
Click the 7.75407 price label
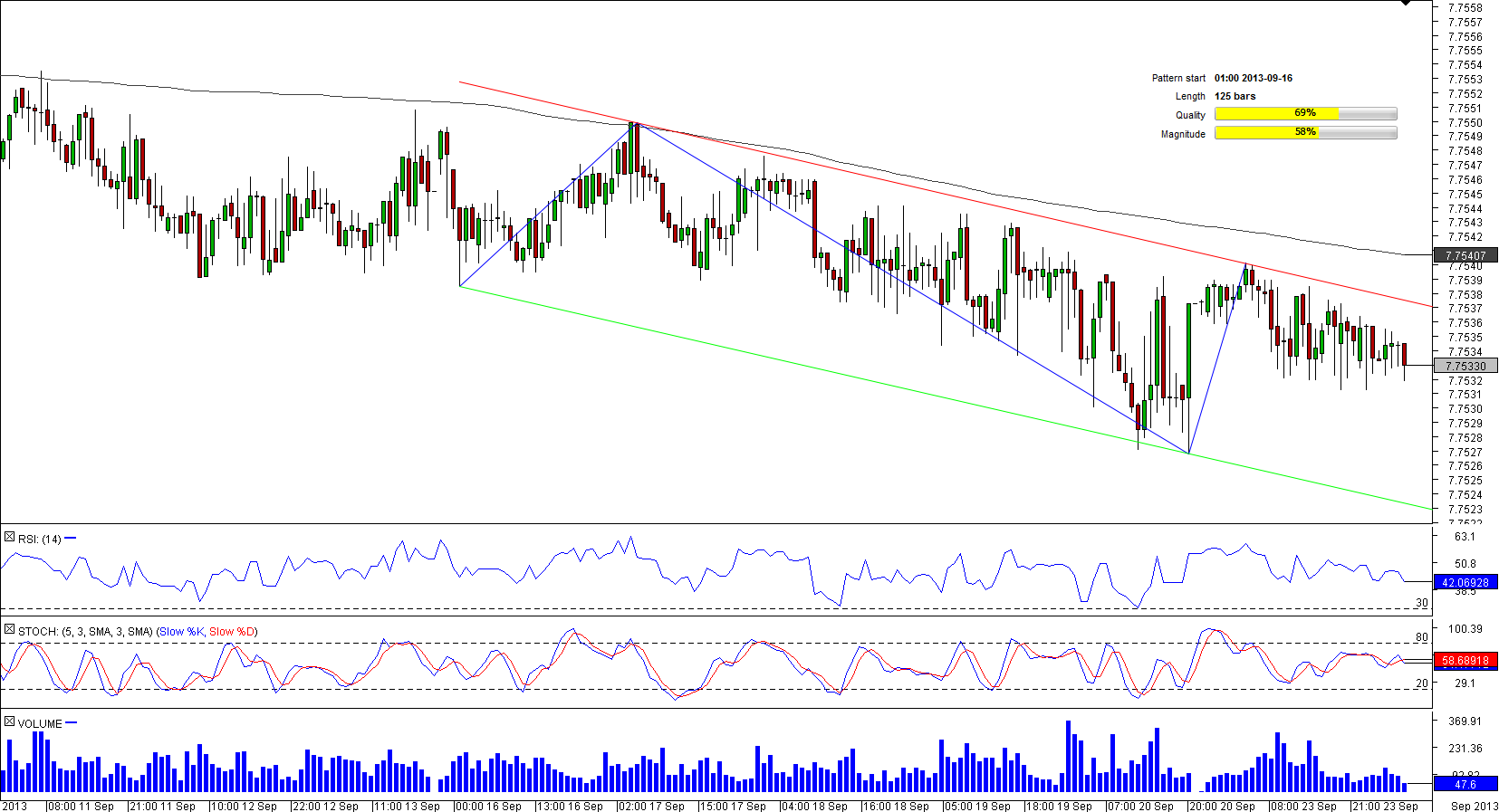(x=1465, y=256)
